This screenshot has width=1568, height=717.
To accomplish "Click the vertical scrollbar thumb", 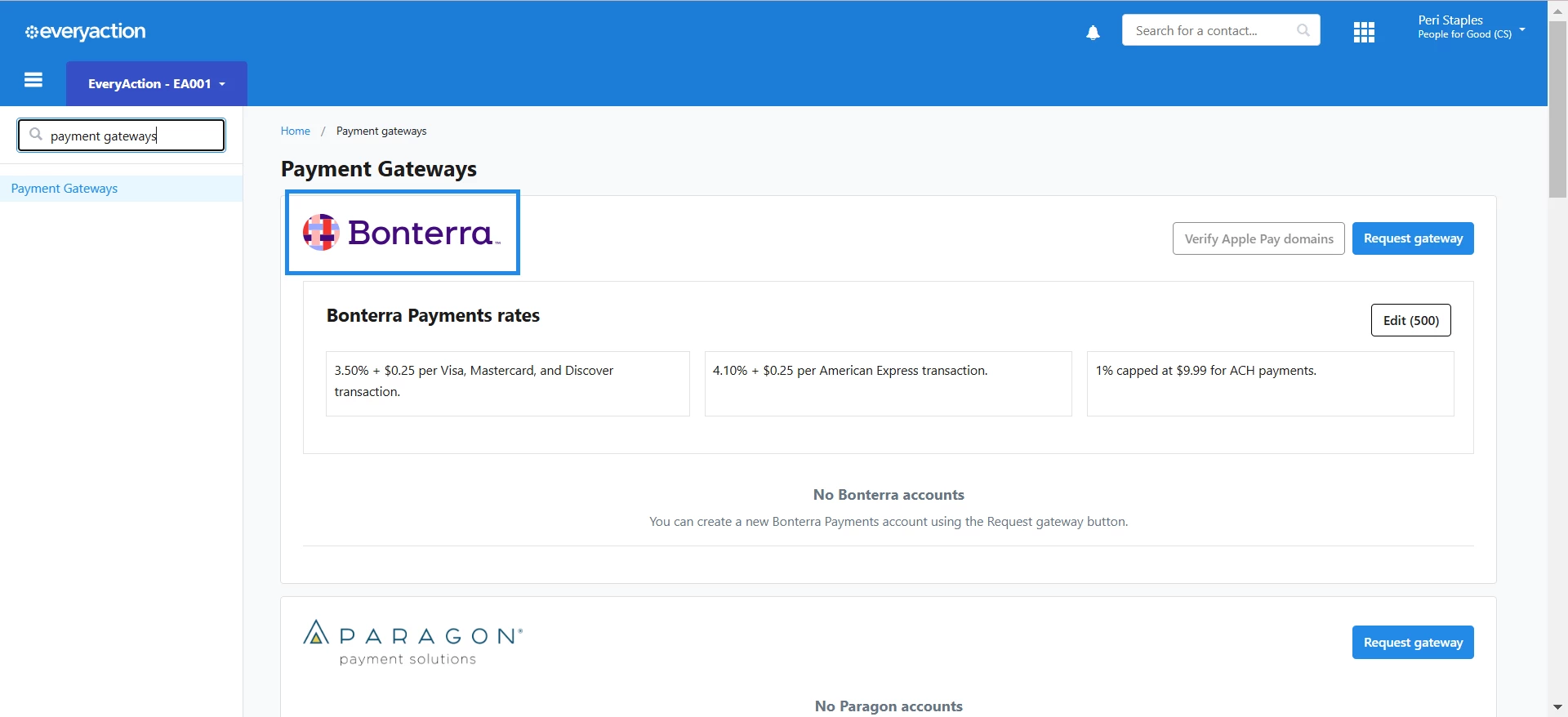I will pos(1557,109).
